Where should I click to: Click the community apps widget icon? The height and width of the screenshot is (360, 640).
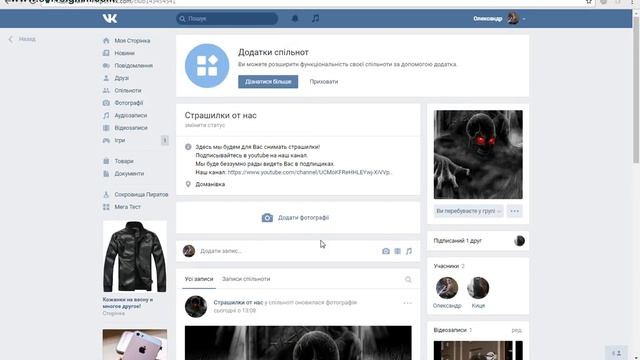tap(207, 66)
